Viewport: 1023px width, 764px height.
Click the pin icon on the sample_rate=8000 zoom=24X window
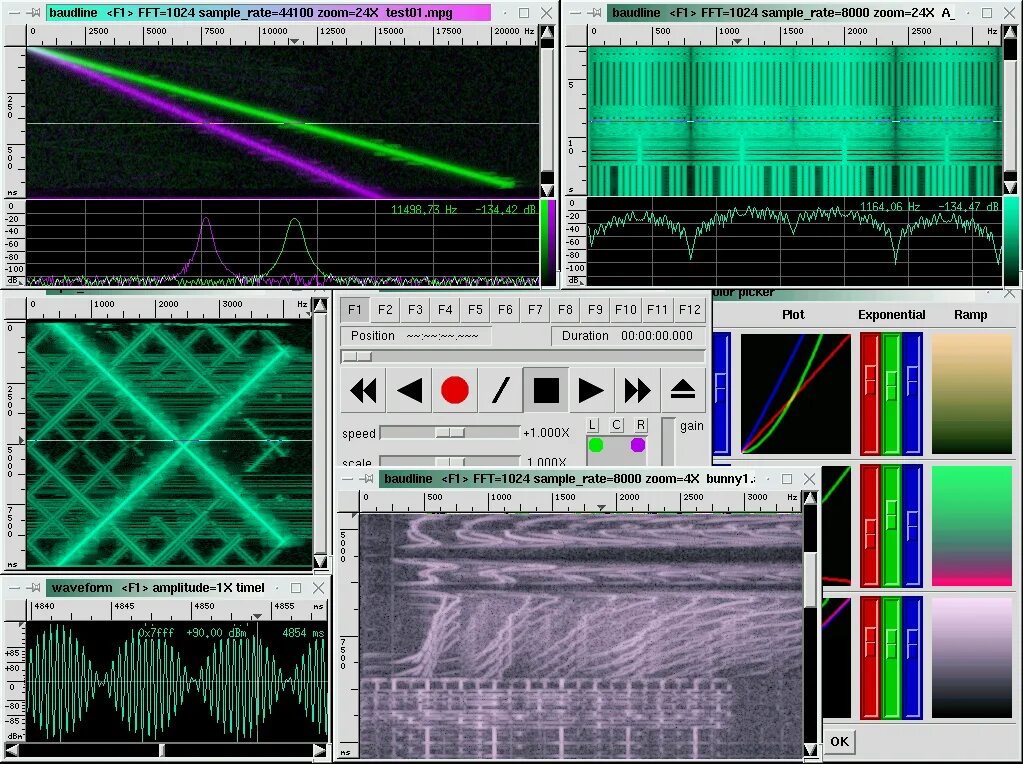coord(593,12)
